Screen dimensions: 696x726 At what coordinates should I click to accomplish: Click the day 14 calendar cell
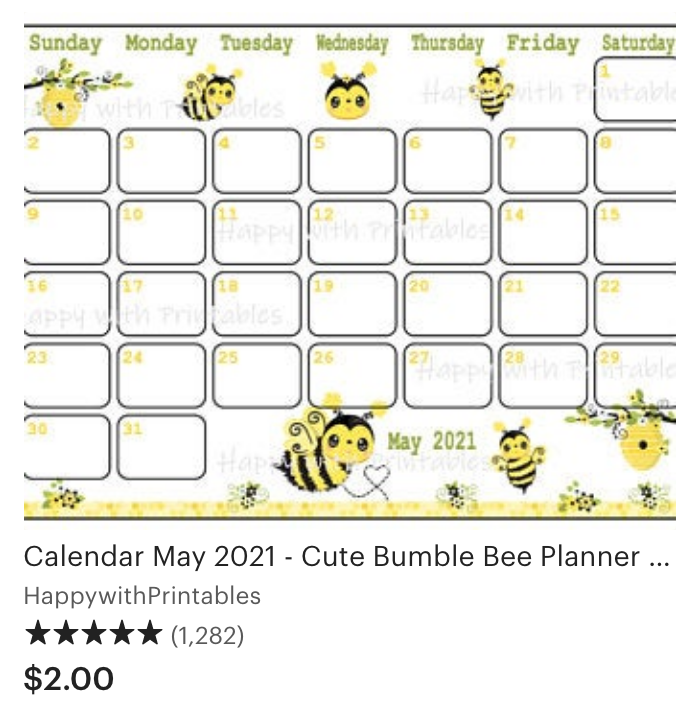542,232
